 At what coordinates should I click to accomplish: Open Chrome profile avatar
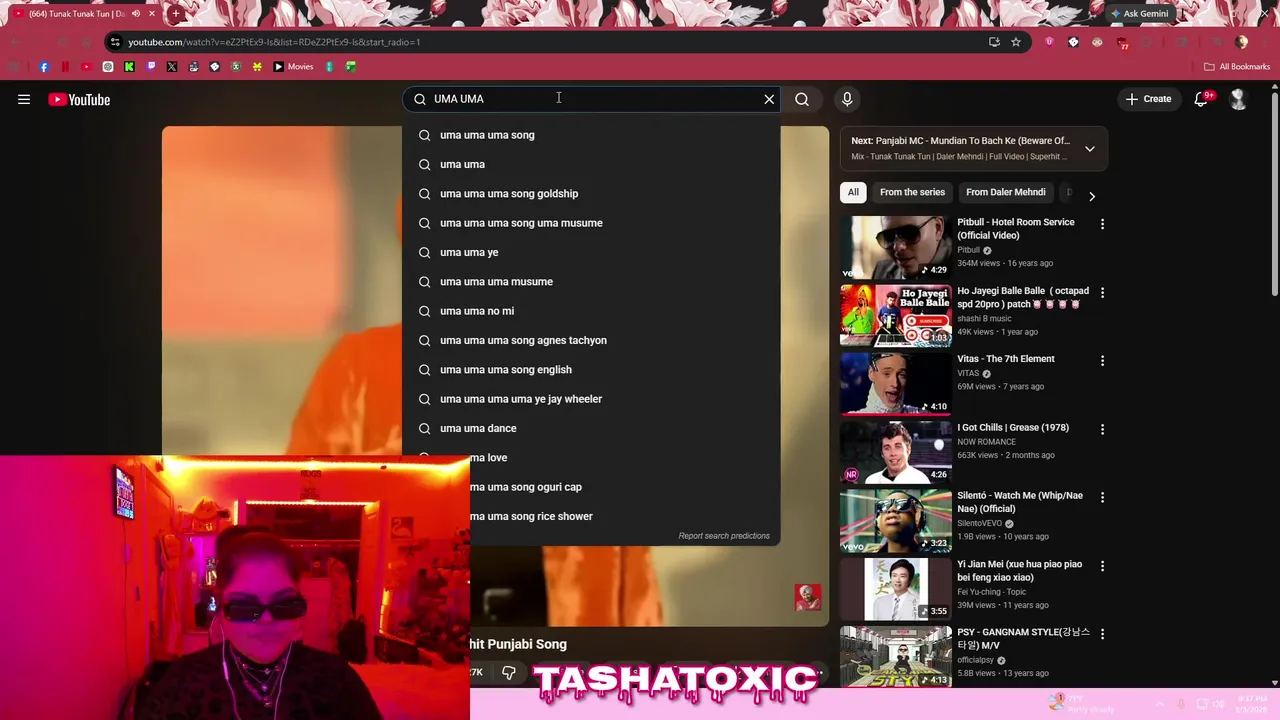[1242, 42]
